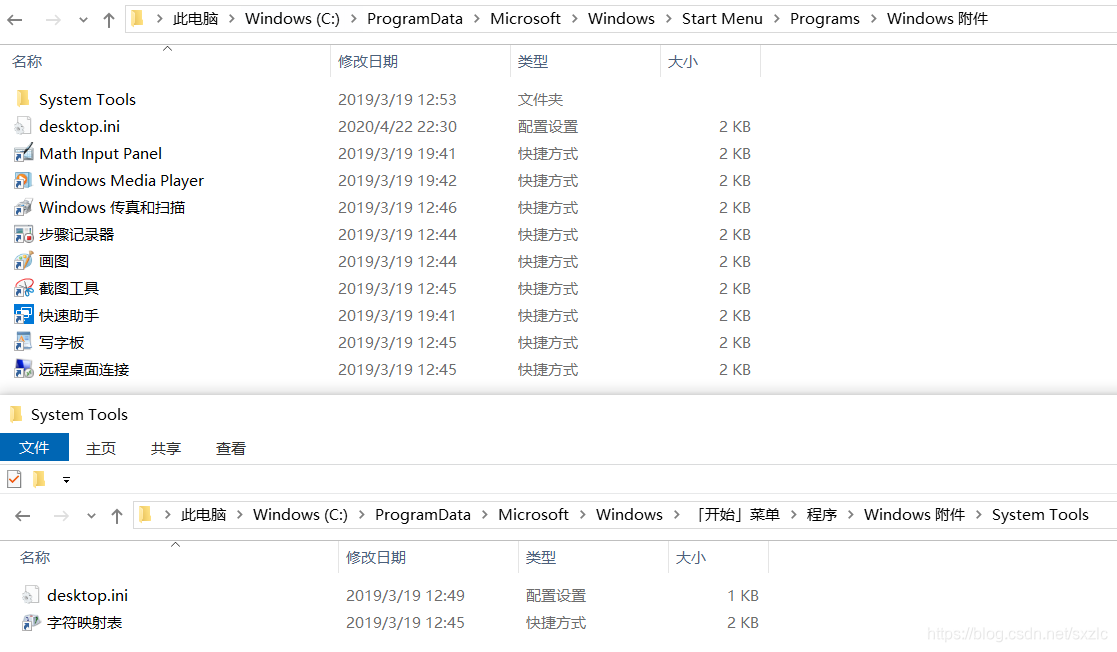The image size is (1117, 652).
Task: Navigate to Start Menu in upper address bar
Action: (722, 19)
